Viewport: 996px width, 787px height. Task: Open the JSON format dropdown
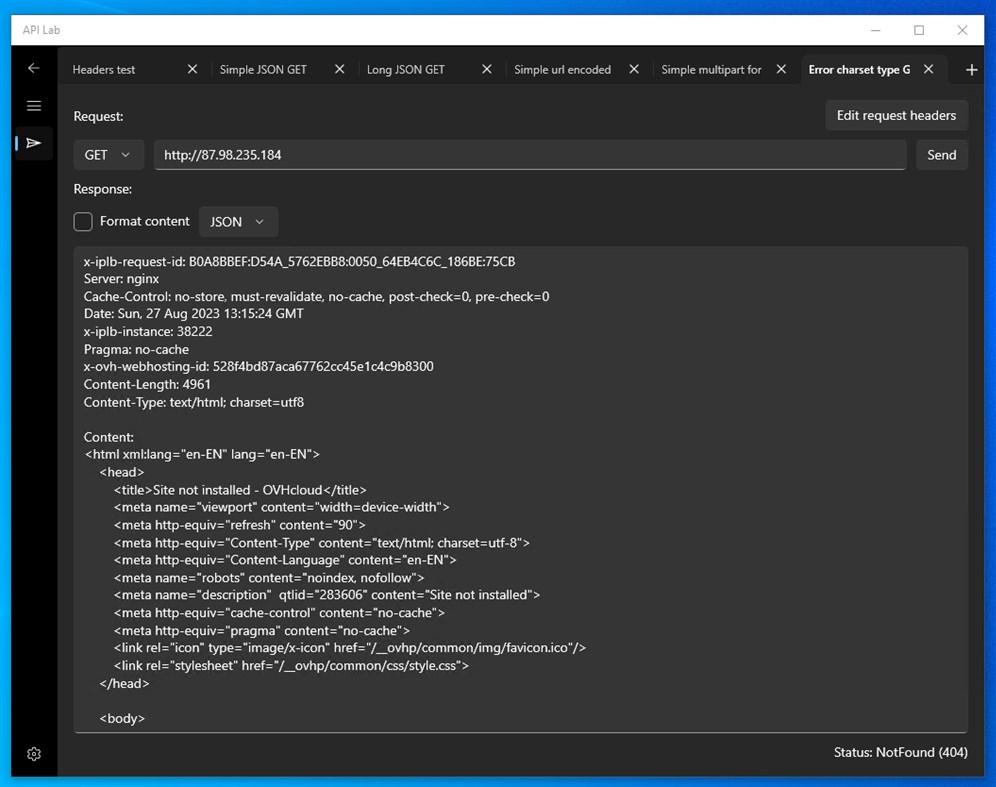click(x=238, y=221)
